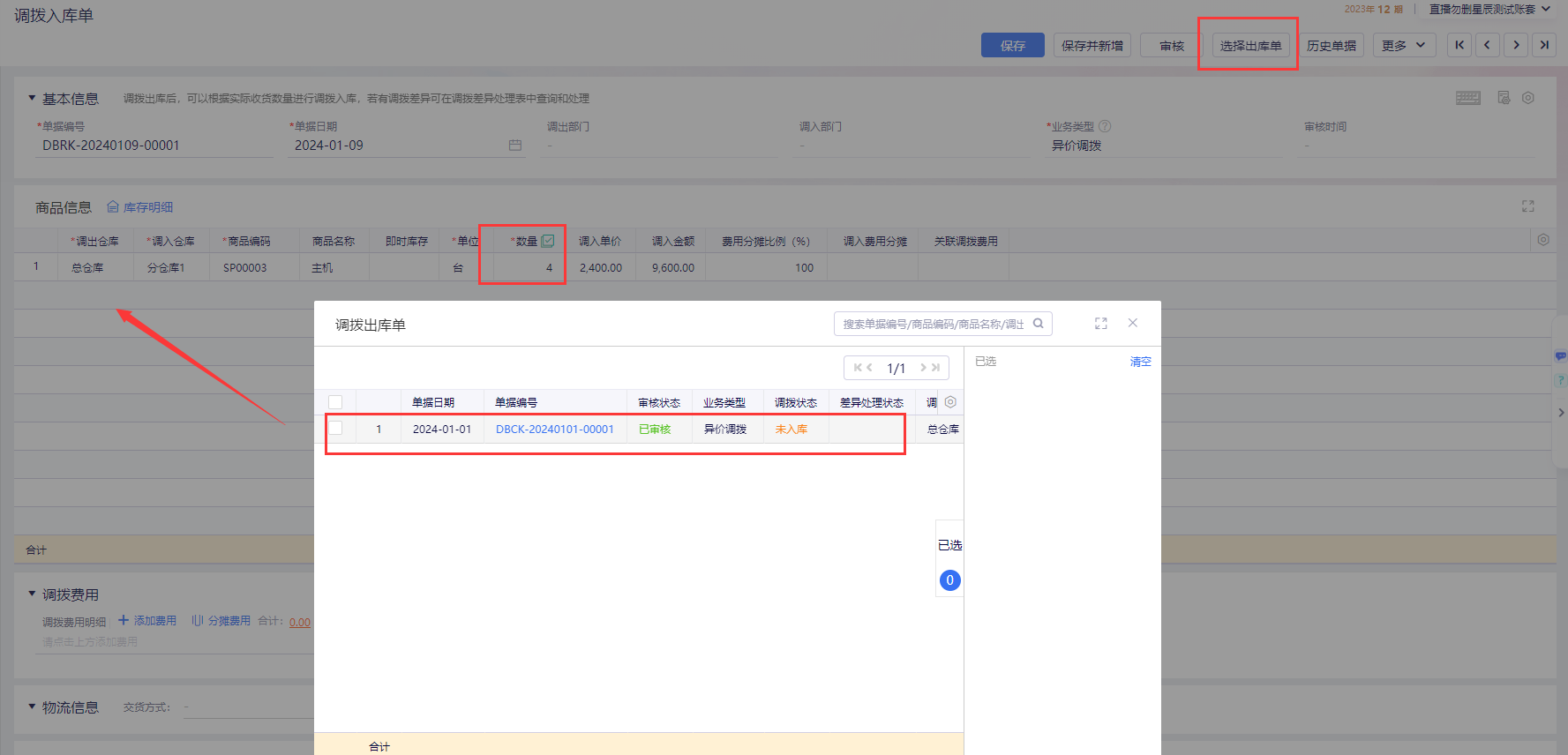Go to previous record arrow

coord(1488,45)
